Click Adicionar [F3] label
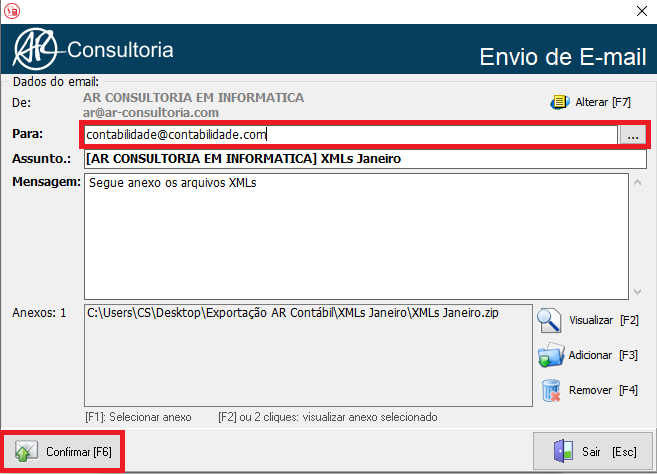The height and width of the screenshot is (474, 657). click(603, 355)
